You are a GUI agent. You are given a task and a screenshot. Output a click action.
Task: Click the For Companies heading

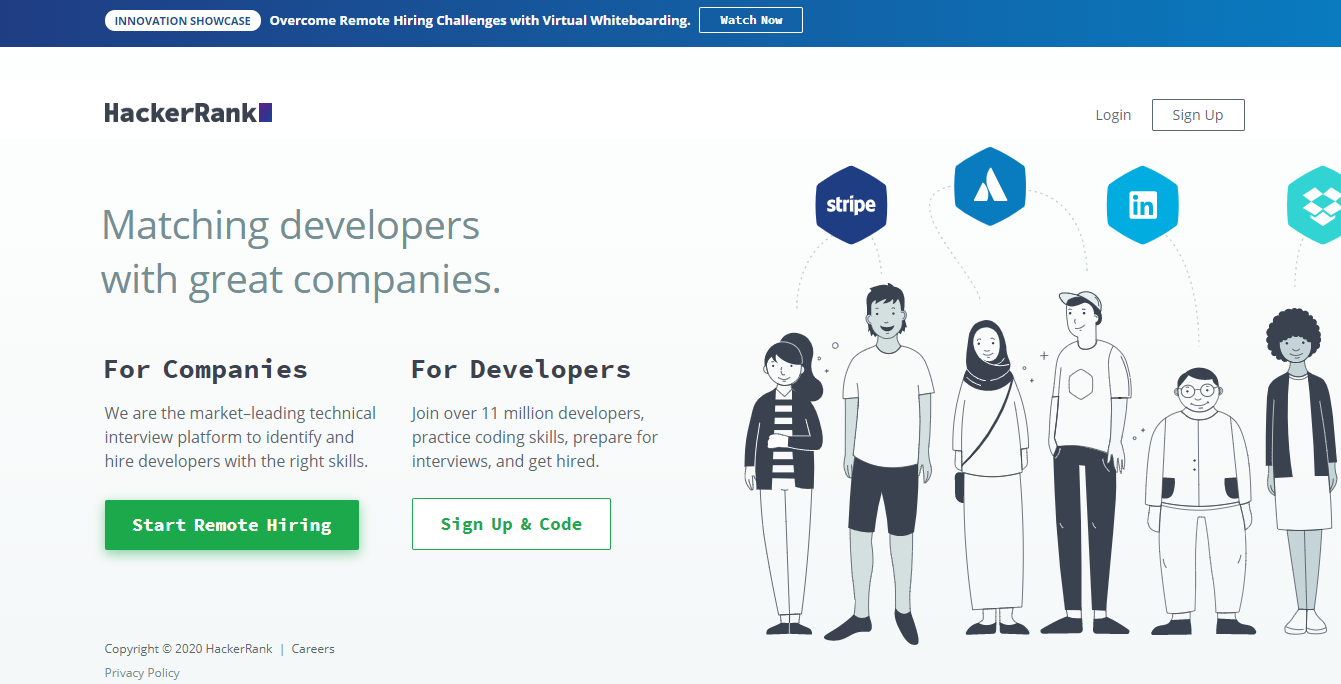[x=206, y=369]
